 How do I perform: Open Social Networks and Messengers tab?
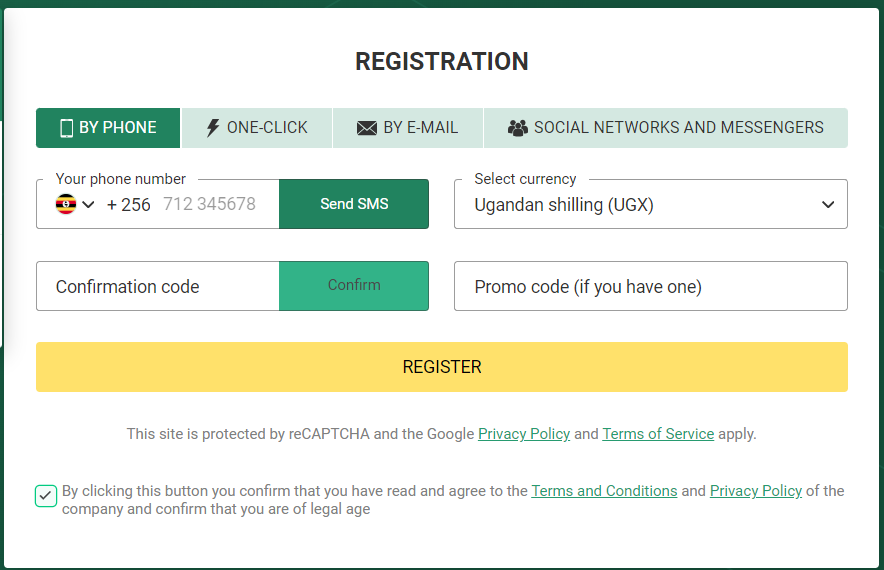[x=666, y=128]
